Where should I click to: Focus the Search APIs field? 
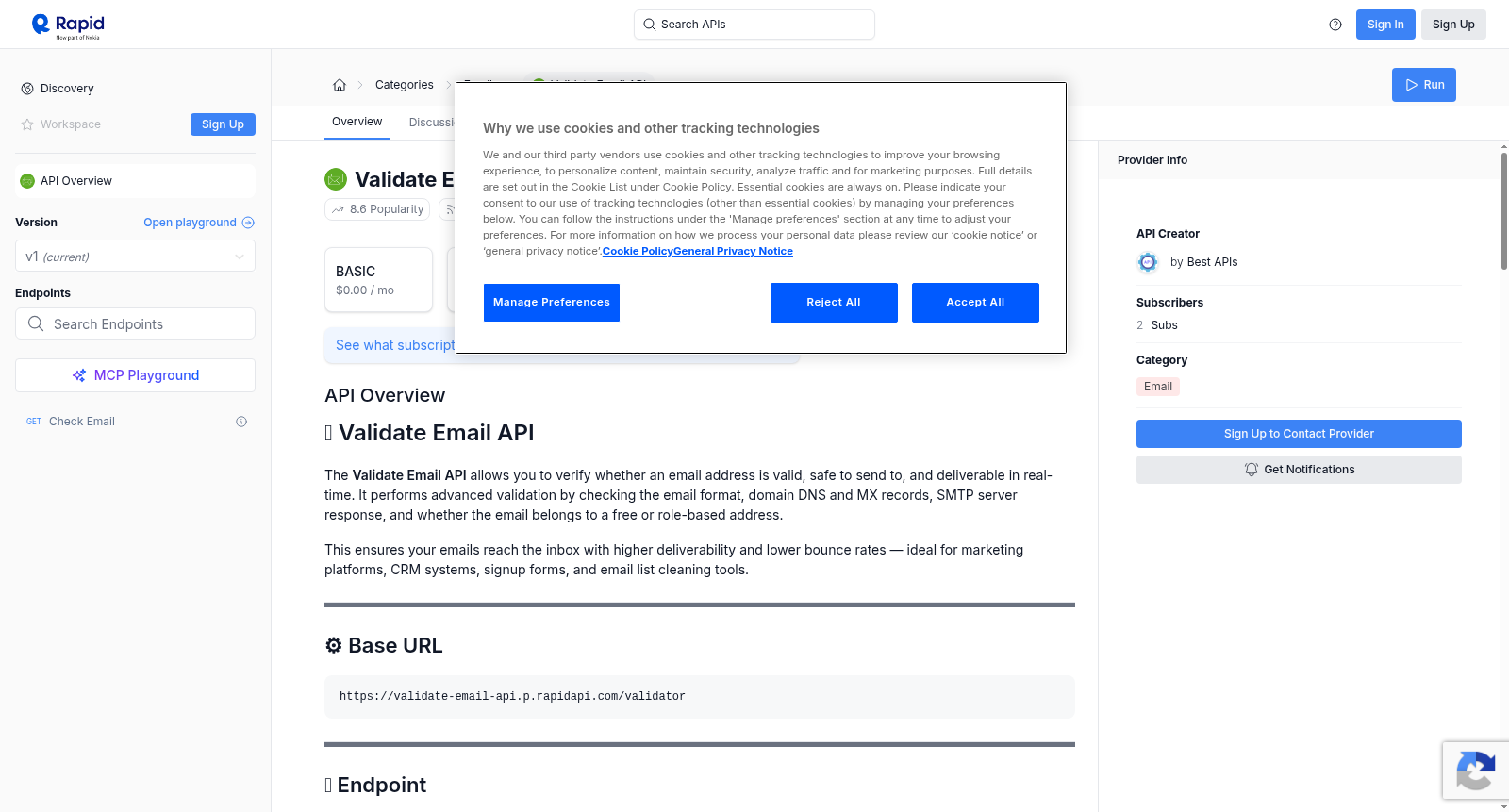(754, 25)
